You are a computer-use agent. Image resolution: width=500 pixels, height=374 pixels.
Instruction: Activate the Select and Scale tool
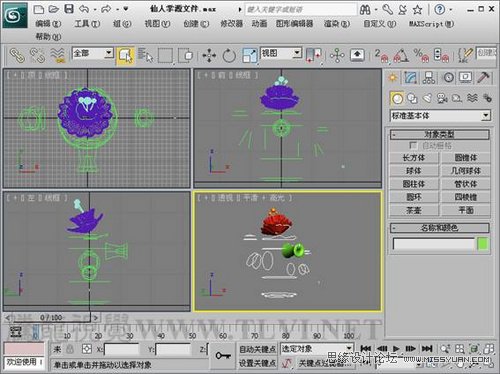[250, 56]
